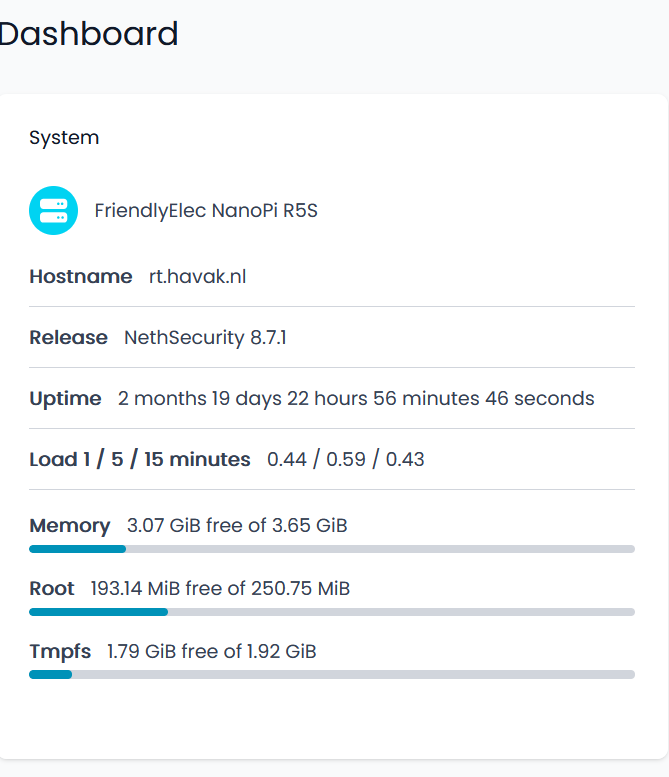
Task: Click the Root label
Action: (52, 588)
